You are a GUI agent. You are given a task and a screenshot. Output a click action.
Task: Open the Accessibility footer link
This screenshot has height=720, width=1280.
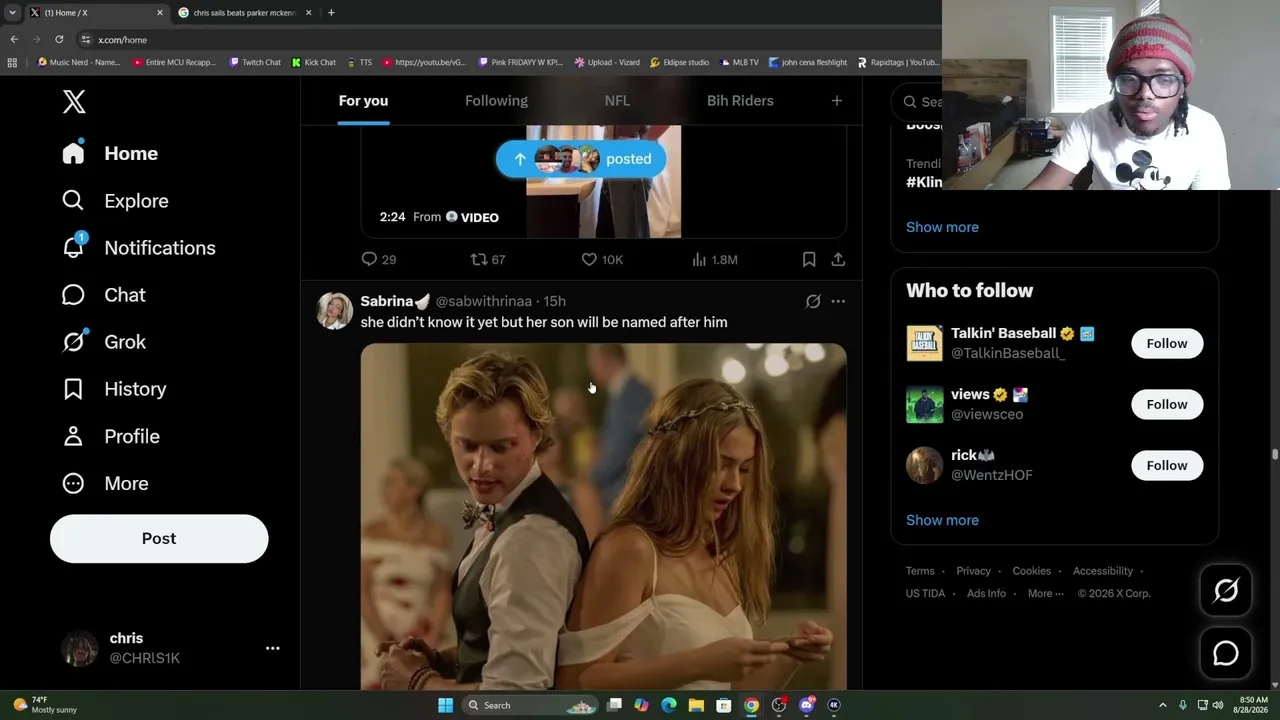coord(1103,571)
